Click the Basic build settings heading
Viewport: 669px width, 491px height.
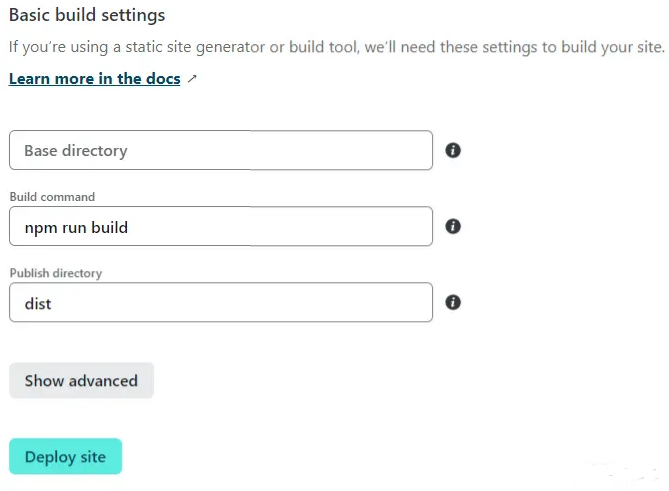pyautogui.click(x=87, y=15)
